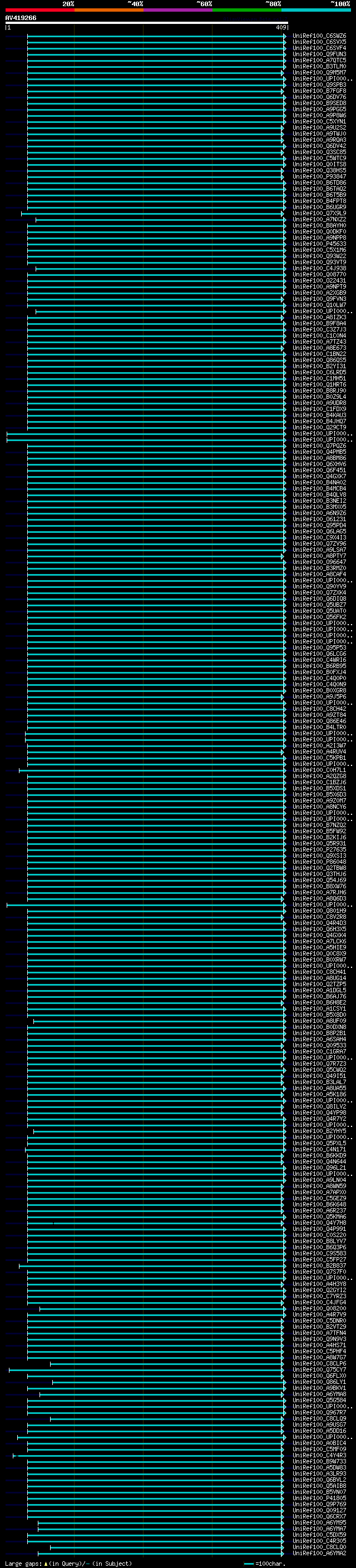The height and width of the screenshot is (1568, 356).
Task: Click the green ~80% legend segment
Action: (246, 10)
